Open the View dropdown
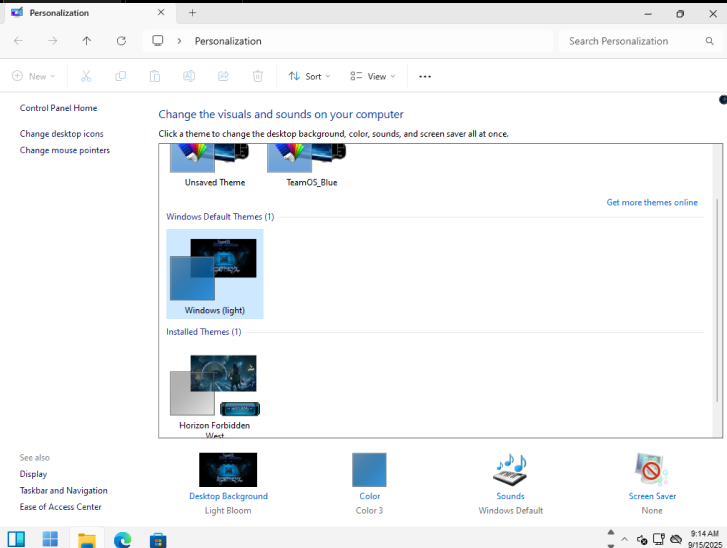The width and height of the screenshot is (727, 548). click(373, 76)
